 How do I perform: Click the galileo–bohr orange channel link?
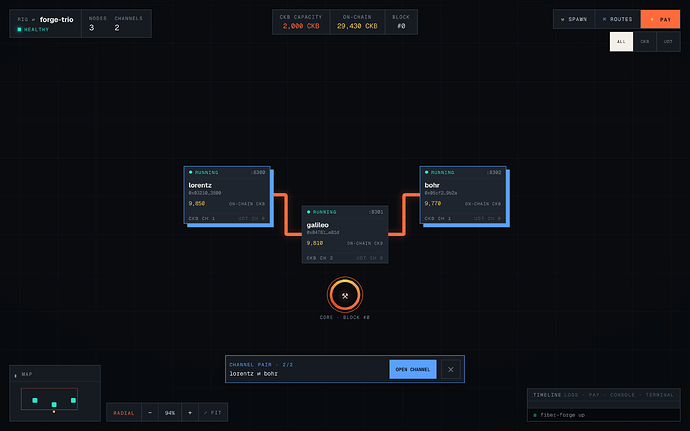404,214
